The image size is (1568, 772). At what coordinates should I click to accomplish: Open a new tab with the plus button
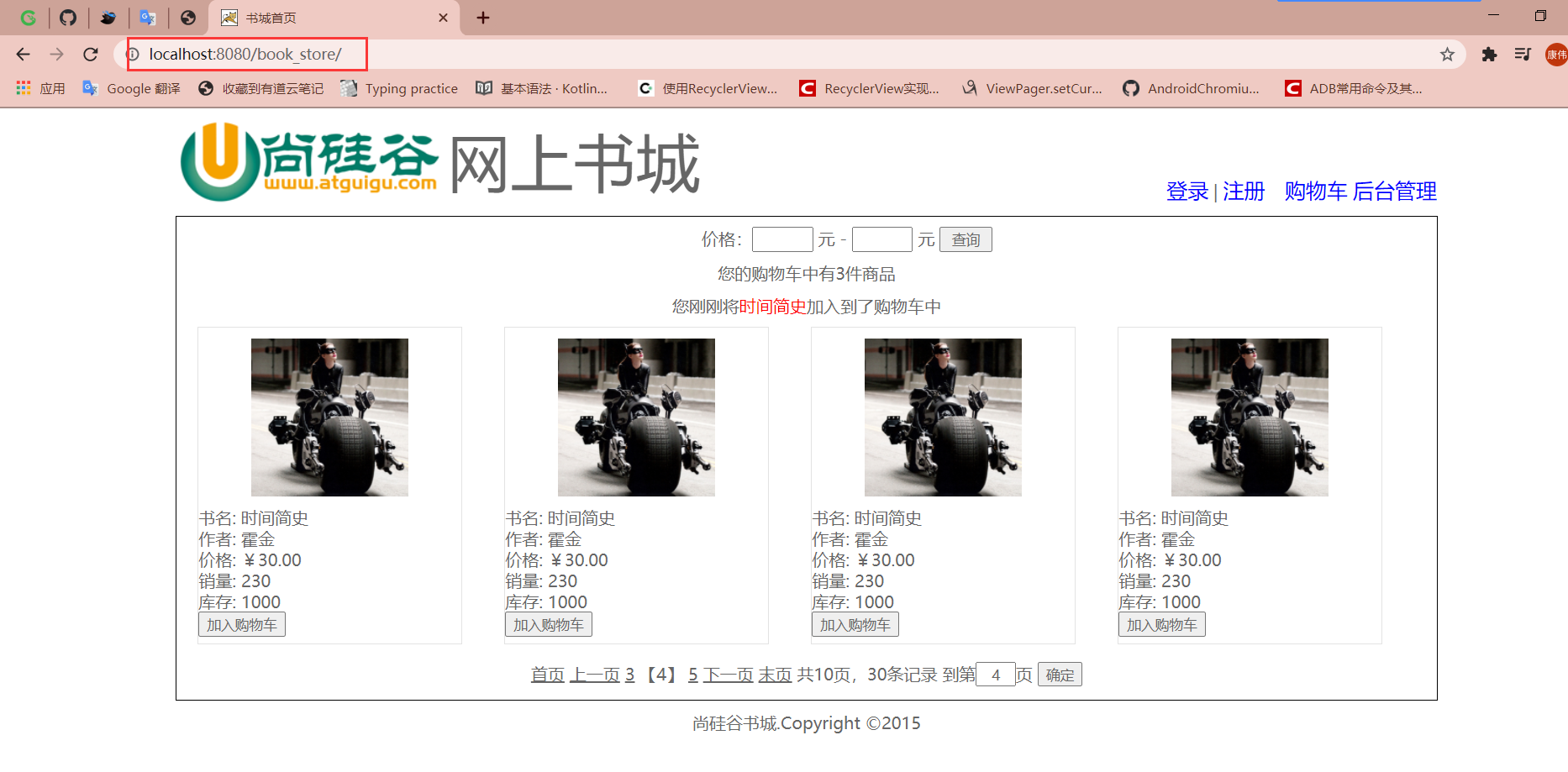[x=483, y=18]
